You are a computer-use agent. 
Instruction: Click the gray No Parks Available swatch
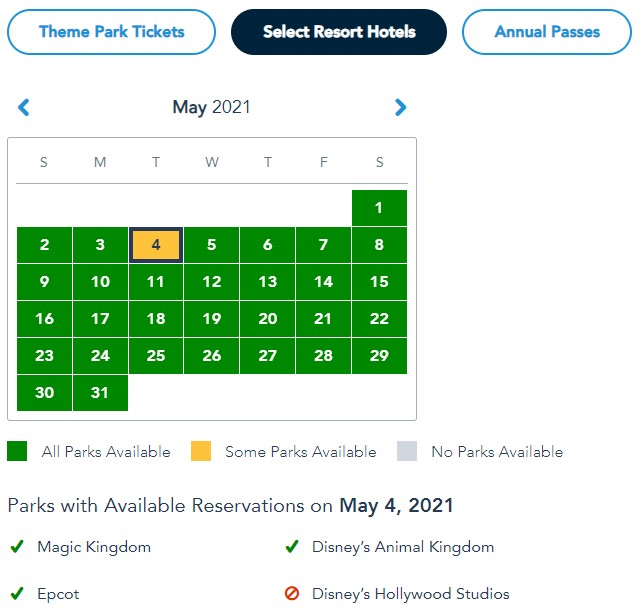(407, 451)
